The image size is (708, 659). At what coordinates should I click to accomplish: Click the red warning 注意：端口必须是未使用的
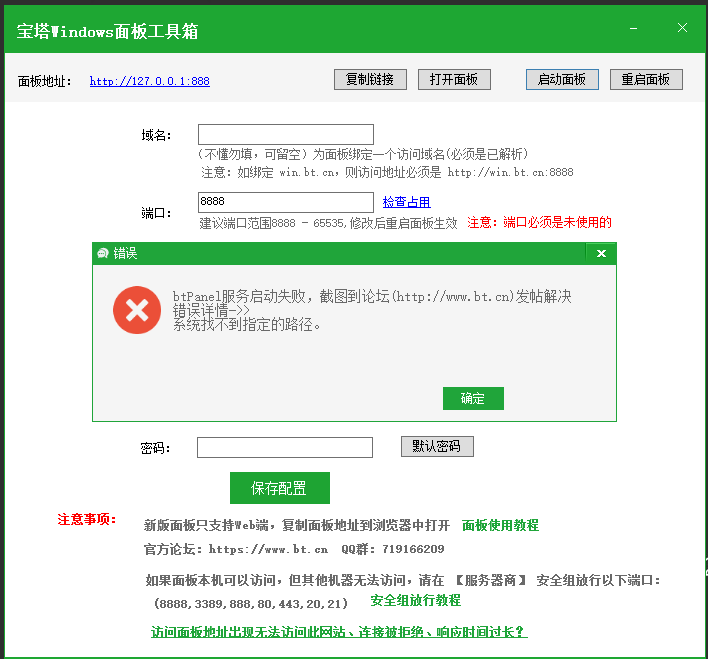click(540, 223)
